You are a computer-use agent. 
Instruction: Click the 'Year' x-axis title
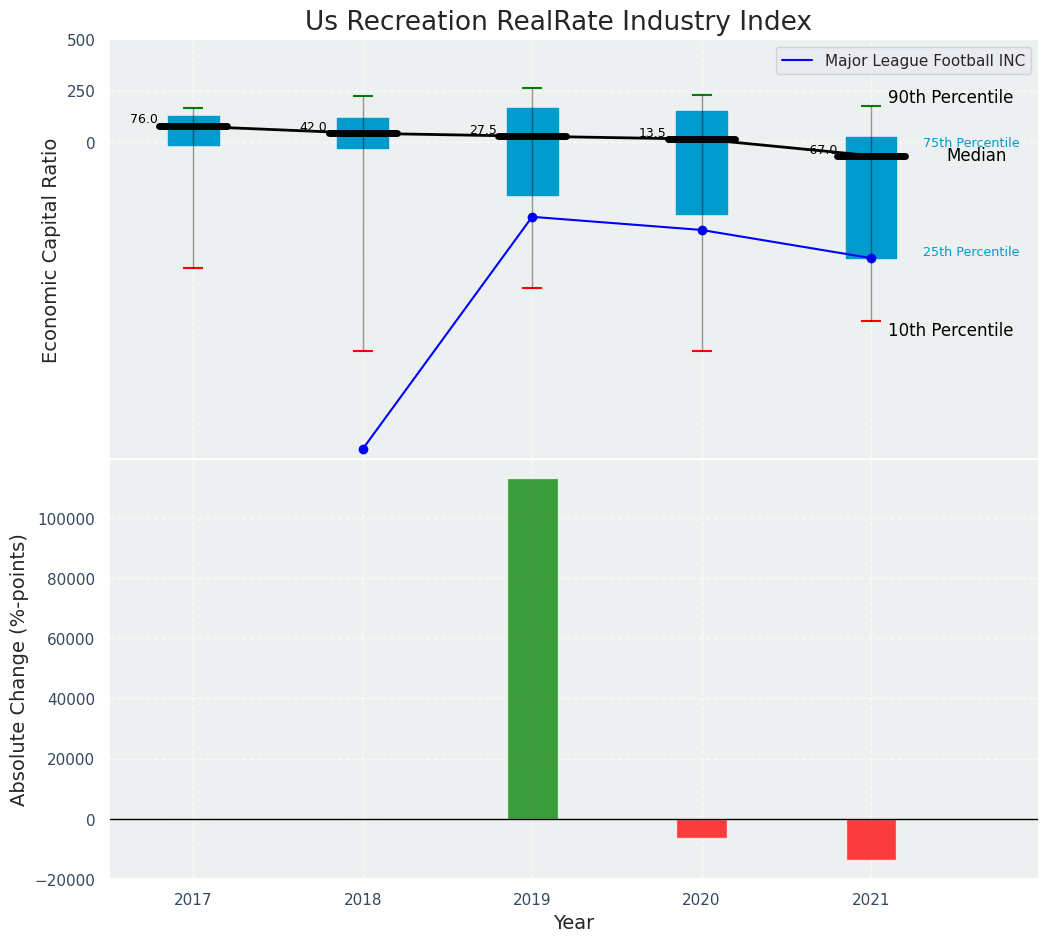click(573, 923)
